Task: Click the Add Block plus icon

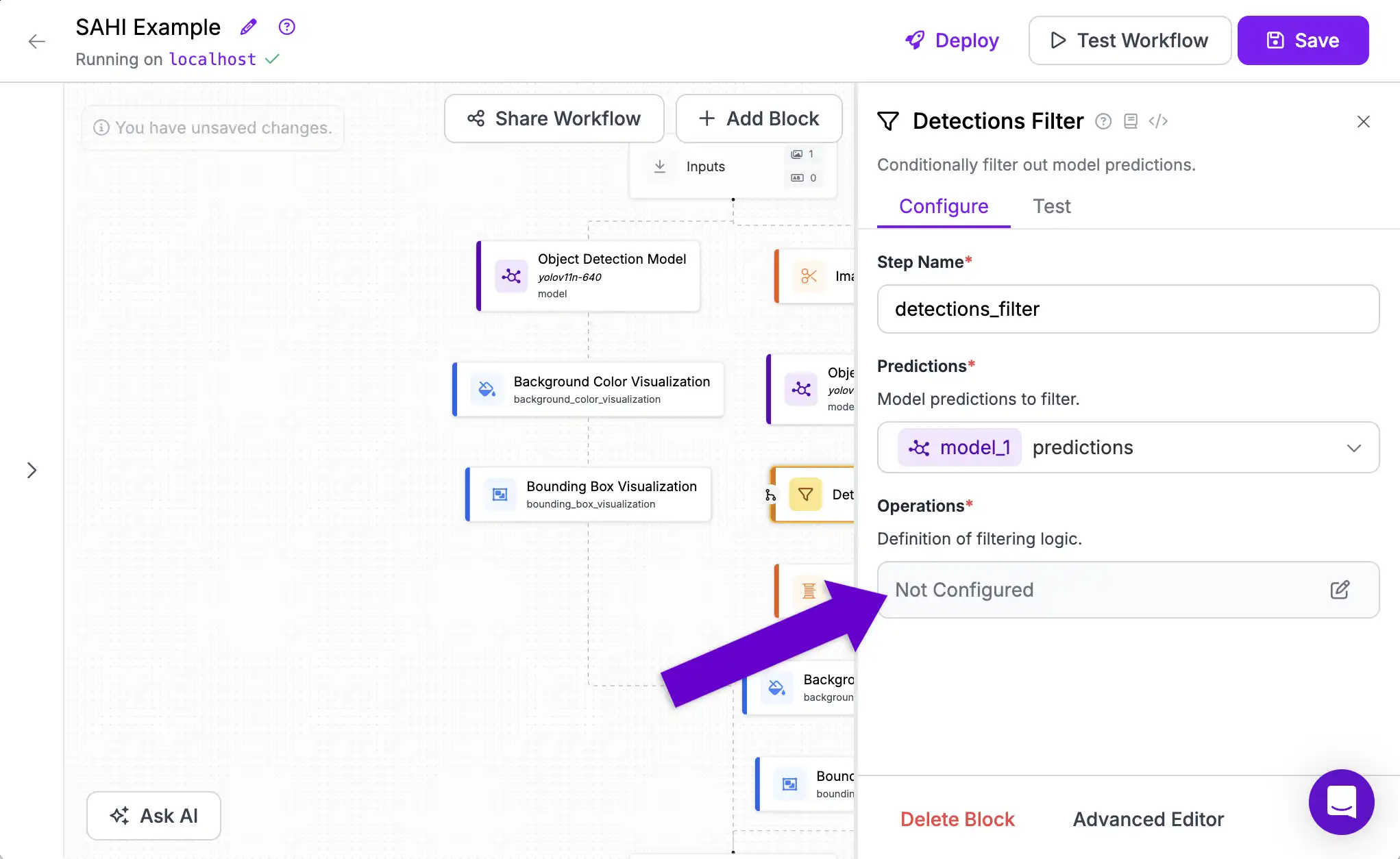Action: click(710, 118)
